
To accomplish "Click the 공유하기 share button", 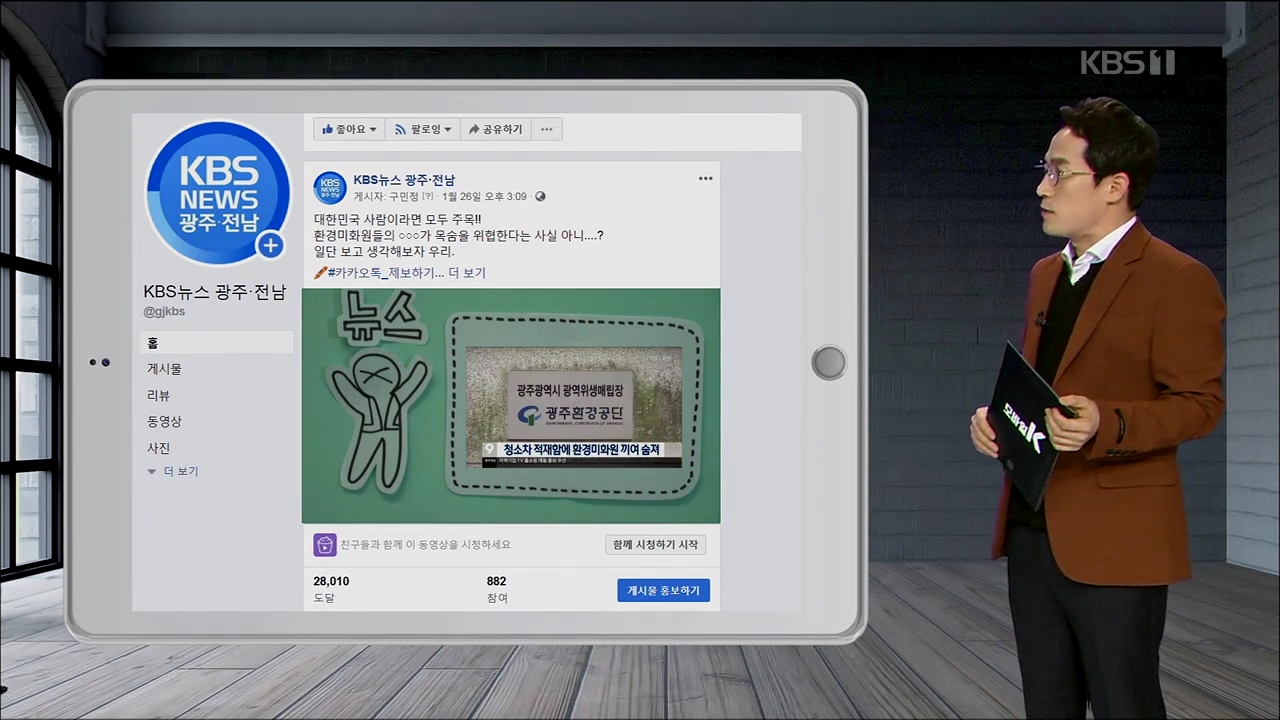I will (495, 129).
